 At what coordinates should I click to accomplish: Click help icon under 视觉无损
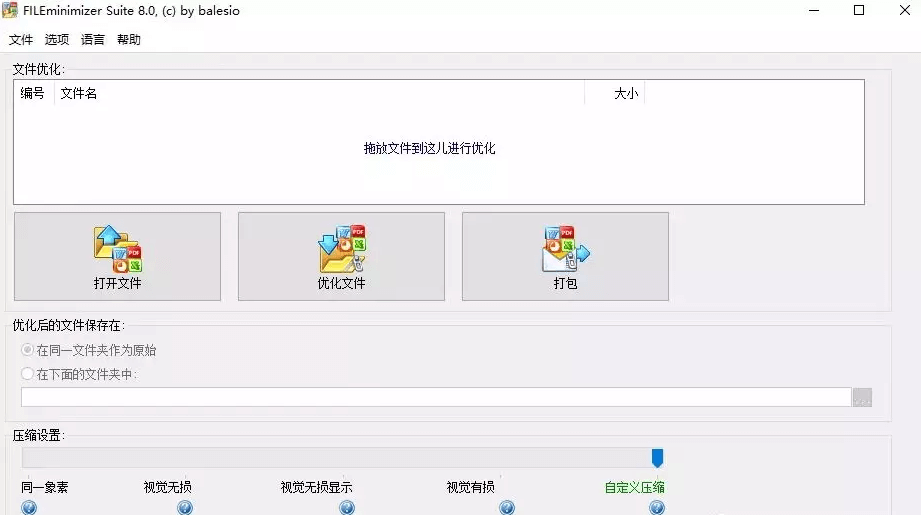click(185, 508)
